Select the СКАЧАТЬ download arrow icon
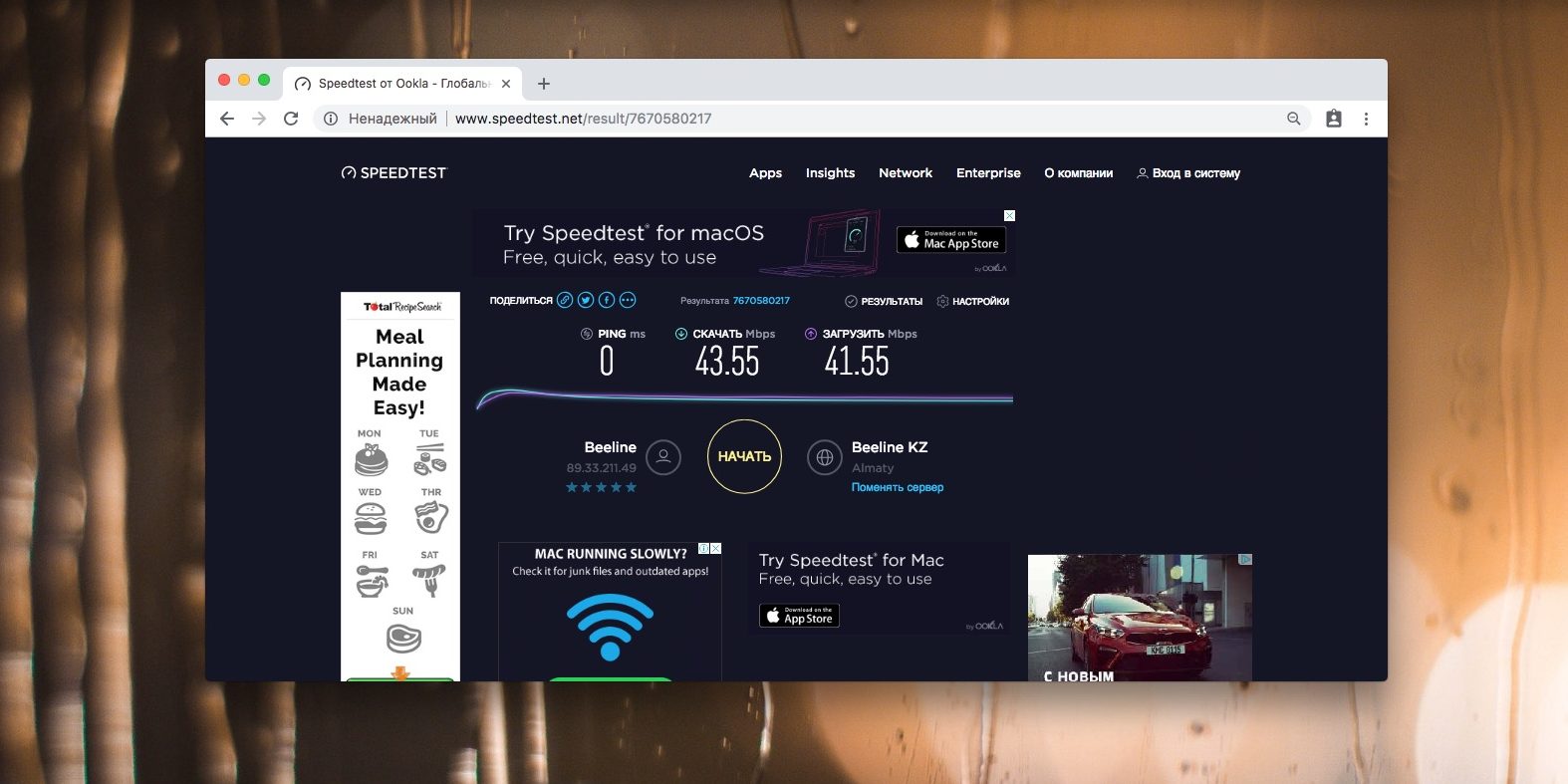 pos(681,334)
